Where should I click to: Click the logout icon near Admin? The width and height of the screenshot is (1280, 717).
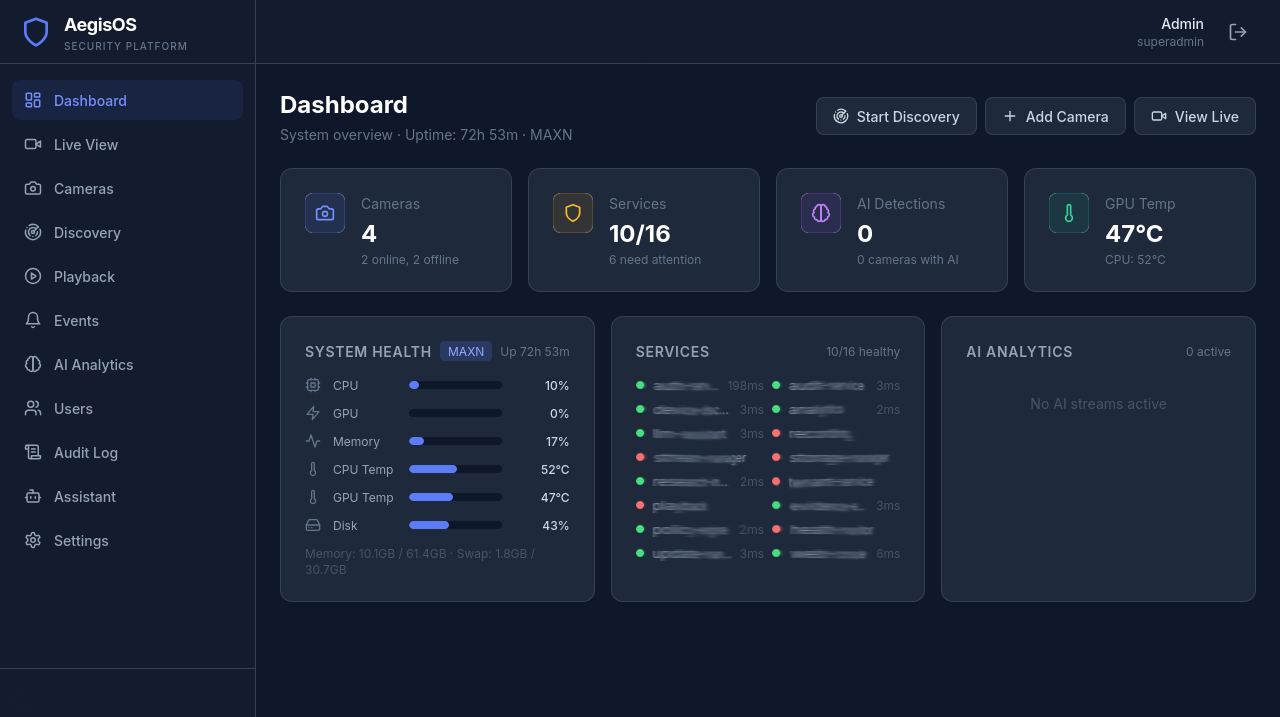(1238, 31)
